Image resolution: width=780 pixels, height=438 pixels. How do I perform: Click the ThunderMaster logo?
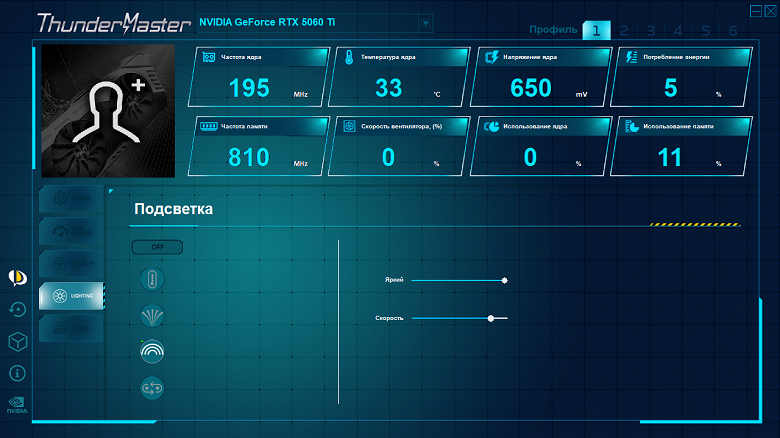click(x=113, y=23)
